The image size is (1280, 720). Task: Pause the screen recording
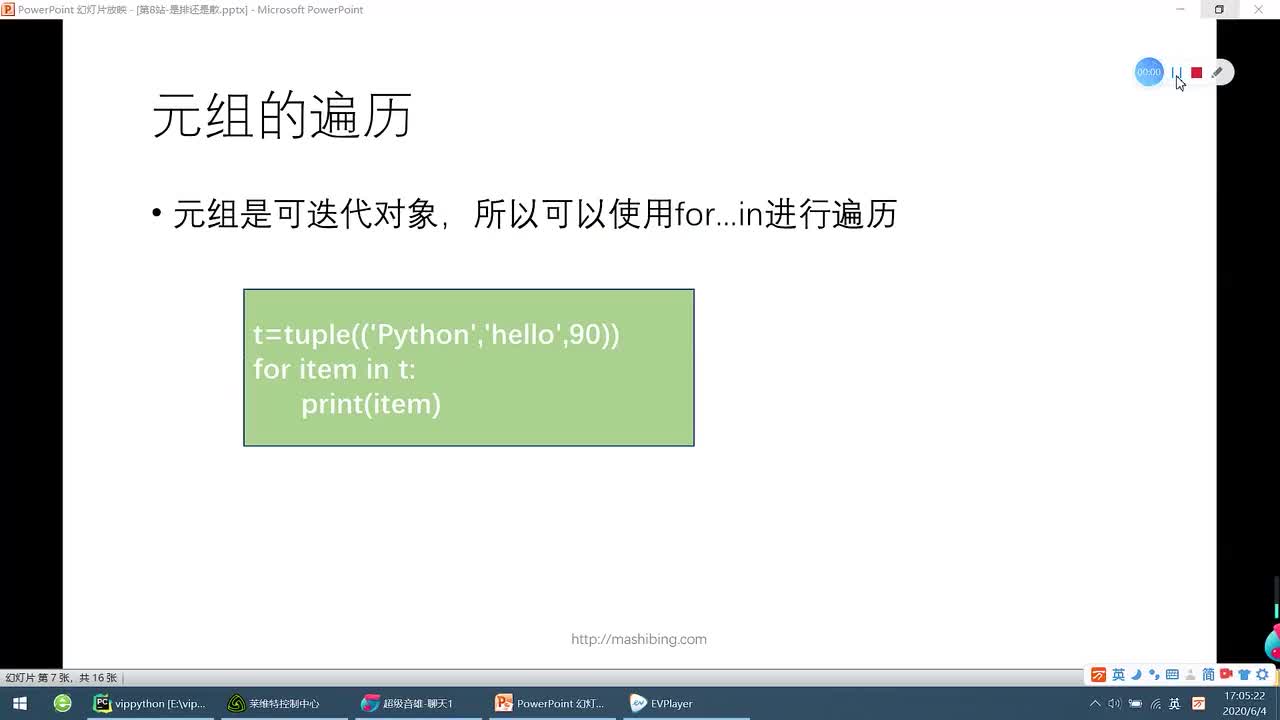1177,73
